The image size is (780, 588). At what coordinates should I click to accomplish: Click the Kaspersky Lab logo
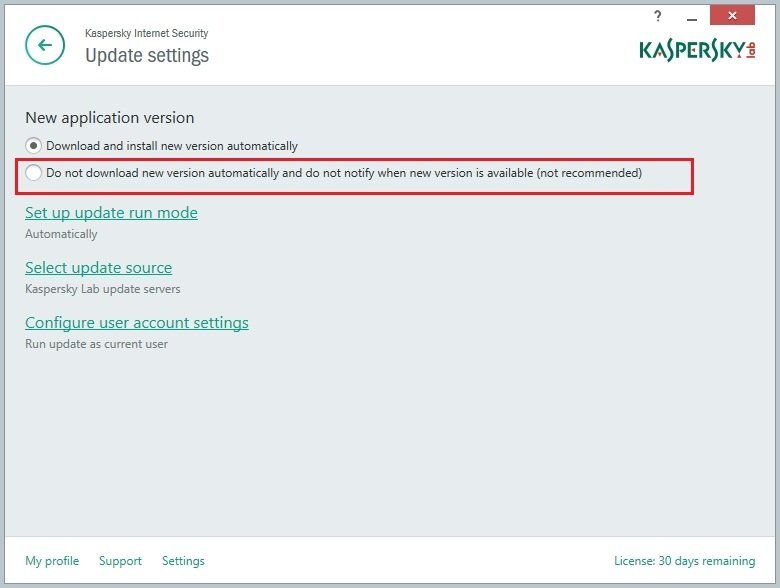coord(698,49)
